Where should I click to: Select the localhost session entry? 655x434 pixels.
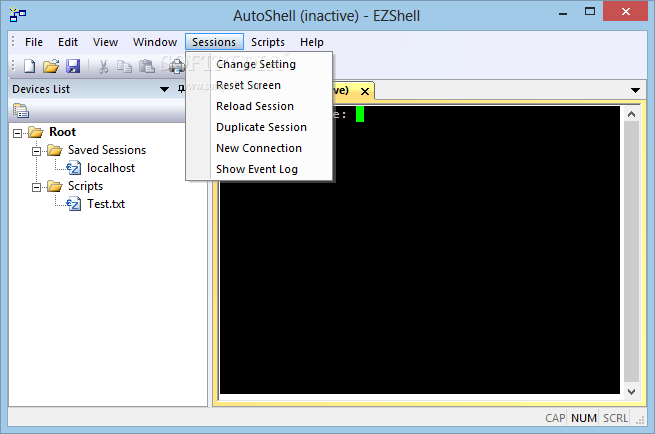click(111, 168)
